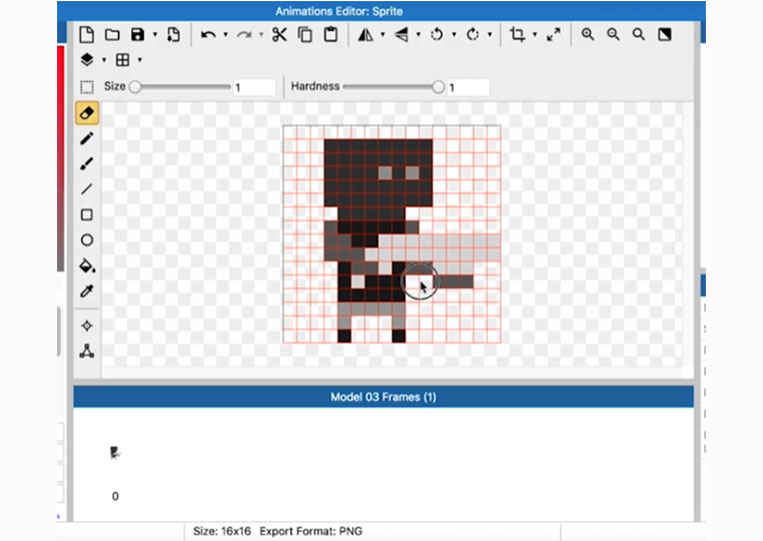This screenshot has width=763, height=541.
Task: Paste from the clipboard icon
Action: coord(331,35)
